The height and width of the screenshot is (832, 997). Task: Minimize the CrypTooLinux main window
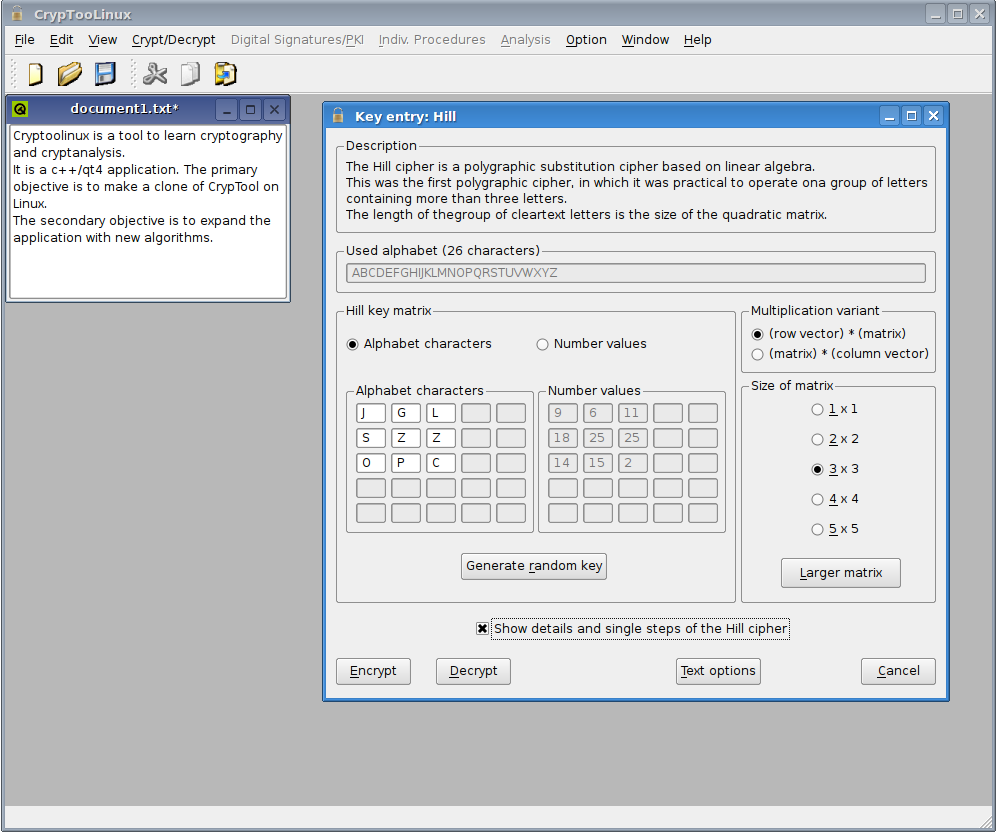click(935, 14)
